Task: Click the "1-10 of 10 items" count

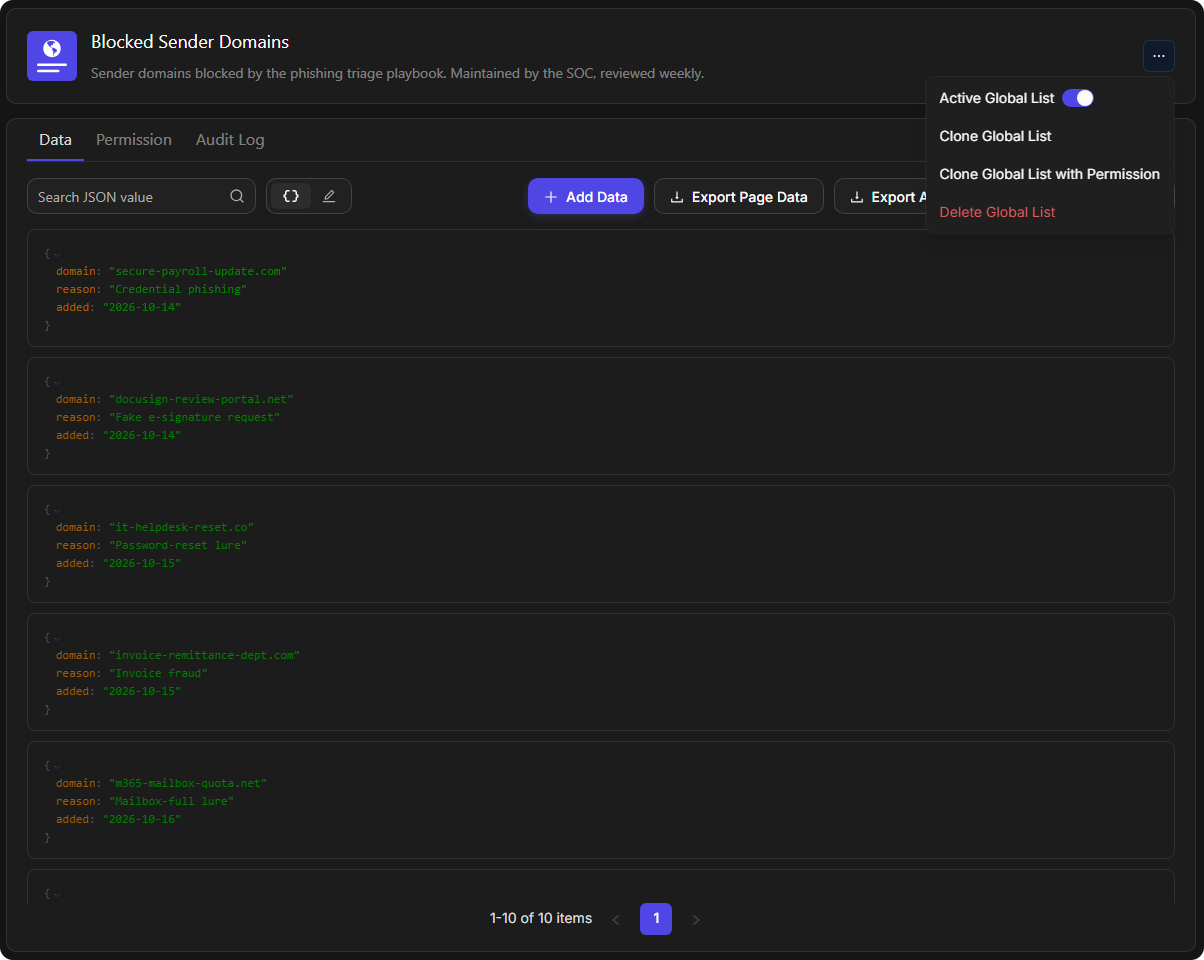Action: 541,918
